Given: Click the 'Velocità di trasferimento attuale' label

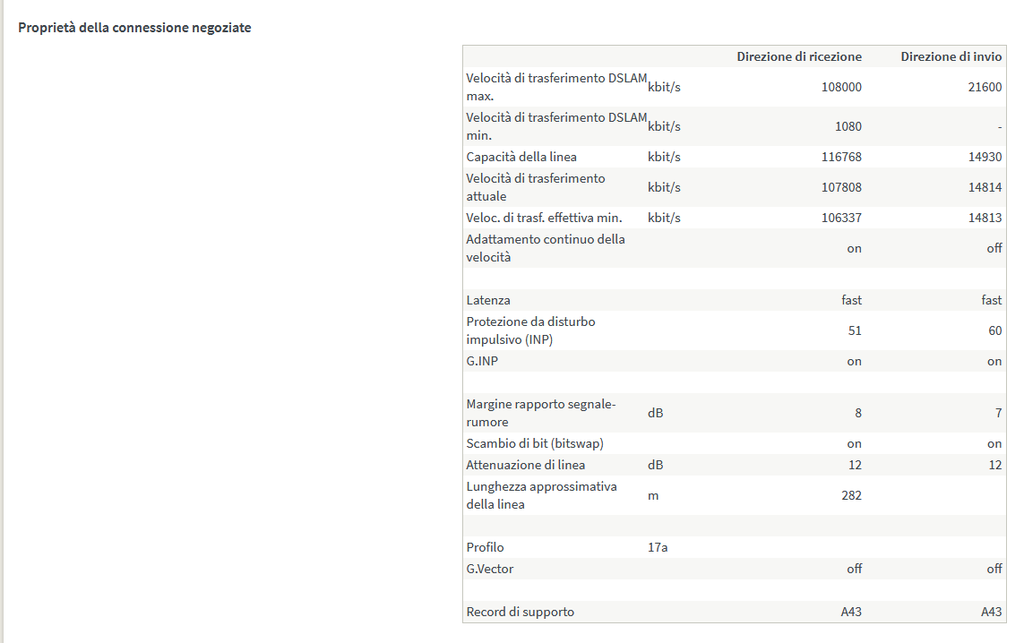Looking at the screenshot, I should (536, 187).
